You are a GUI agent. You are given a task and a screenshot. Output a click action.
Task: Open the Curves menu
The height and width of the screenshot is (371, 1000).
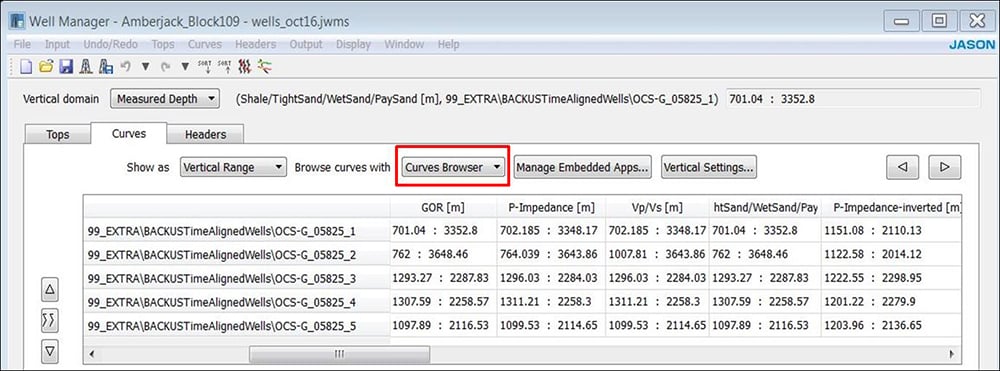[x=205, y=45]
